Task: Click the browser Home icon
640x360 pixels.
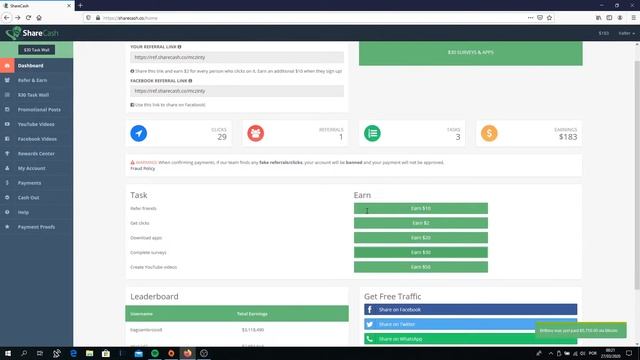Action: [39, 18]
